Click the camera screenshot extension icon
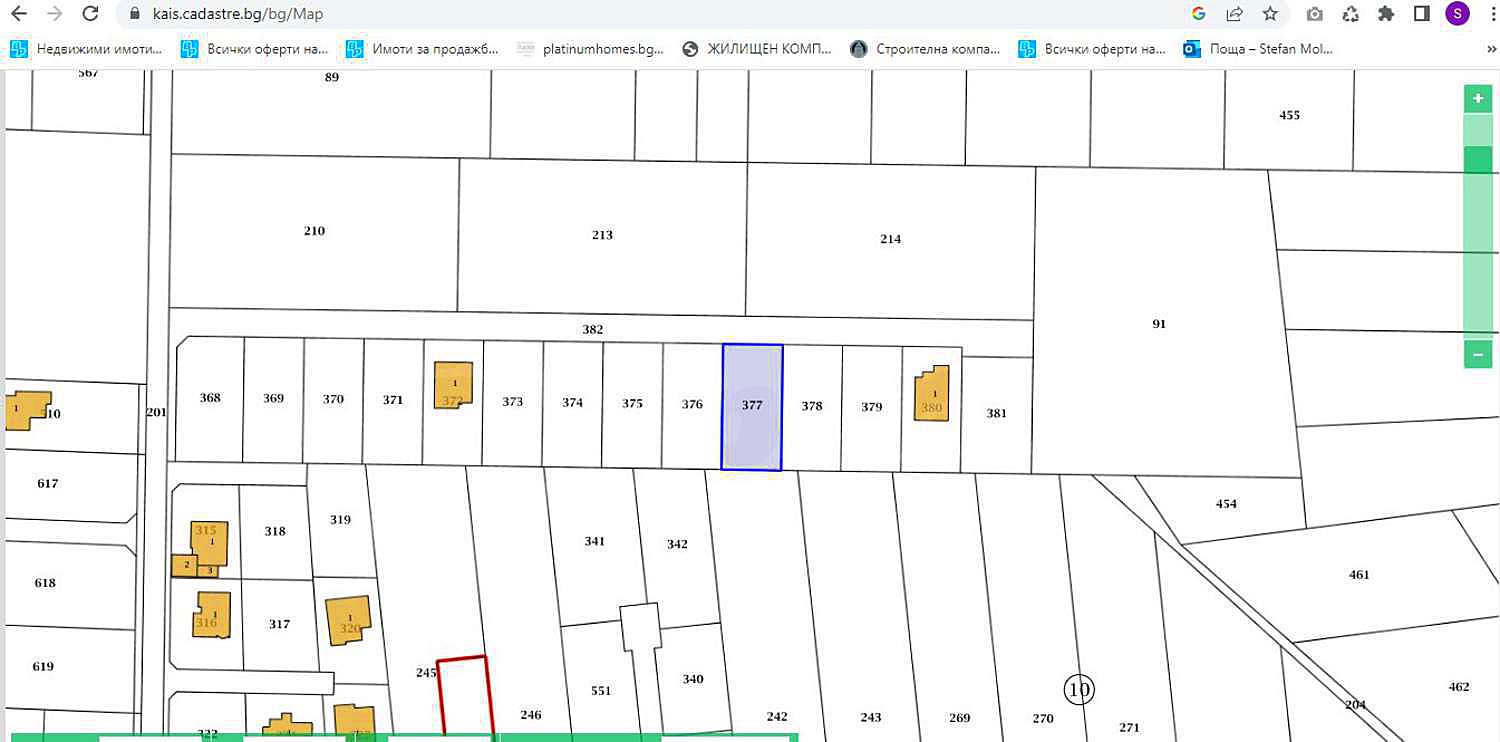Viewport: 1500px width, 742px height. pyautogui.click(x=1315, y=14)
